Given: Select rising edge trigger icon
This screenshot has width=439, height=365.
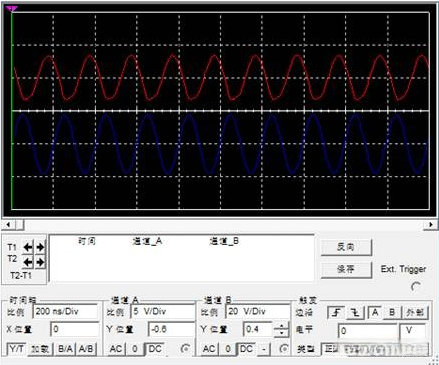Looking at the screenshot, I should [x=337, y=313].
